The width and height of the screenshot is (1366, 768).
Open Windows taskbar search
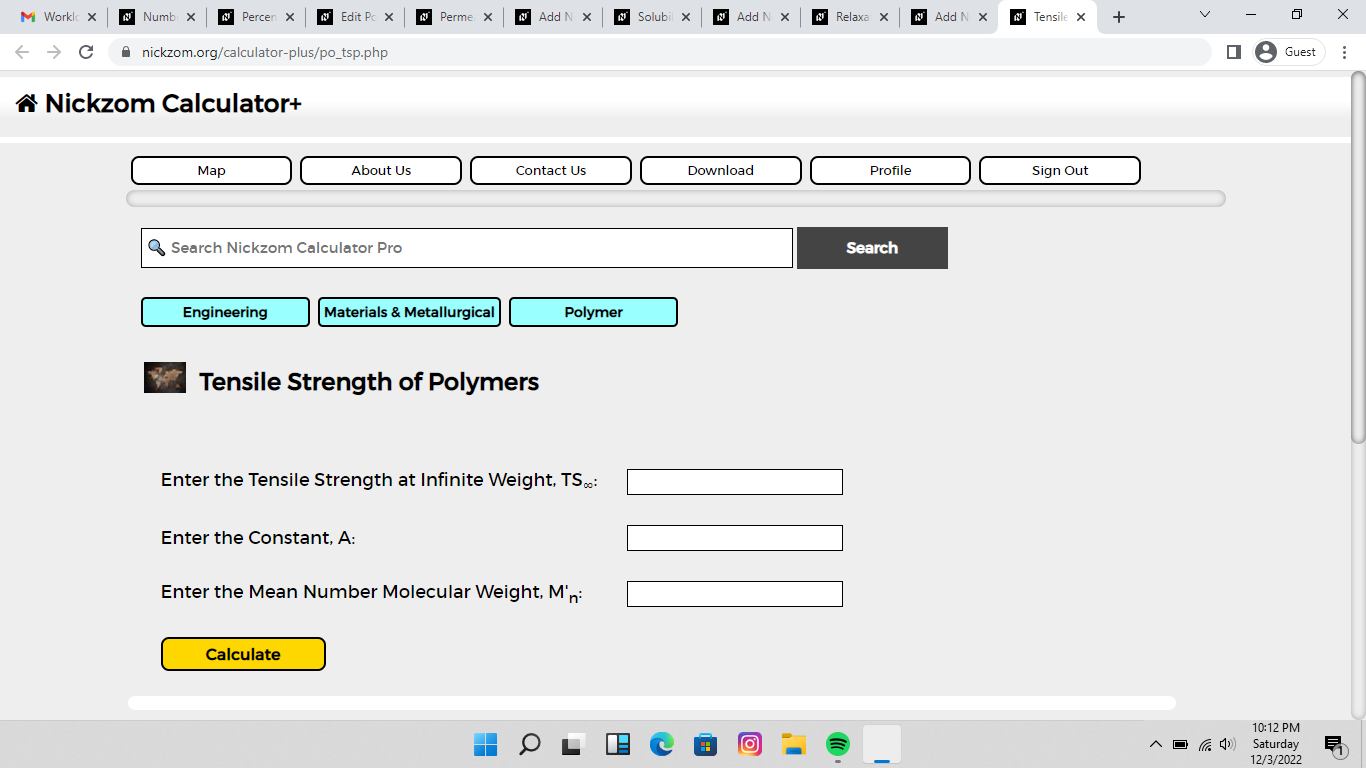tap(530, 744)
